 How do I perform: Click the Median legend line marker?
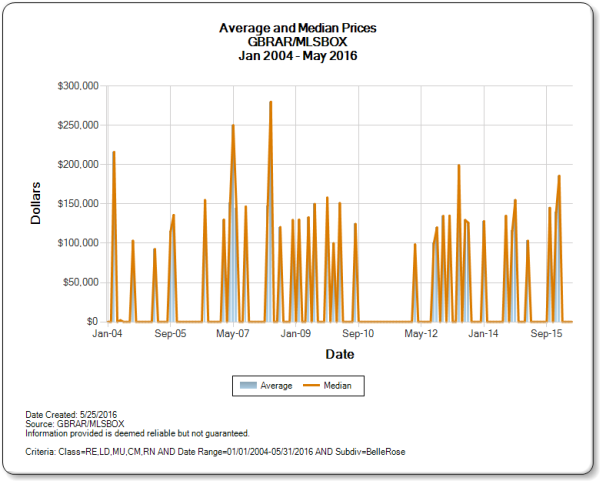pyautogui.click(x=311, y=385)
